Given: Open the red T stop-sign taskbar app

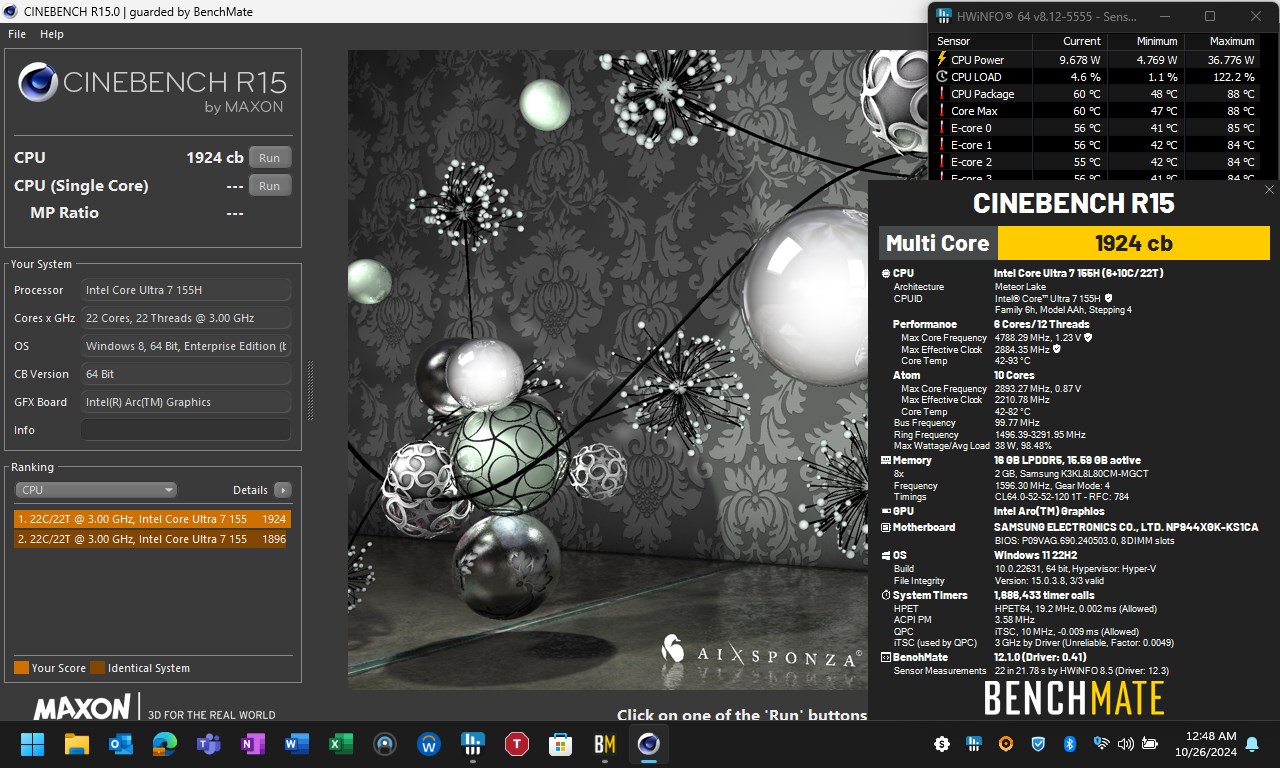Looking at the screenshot, I should (517, 744).
